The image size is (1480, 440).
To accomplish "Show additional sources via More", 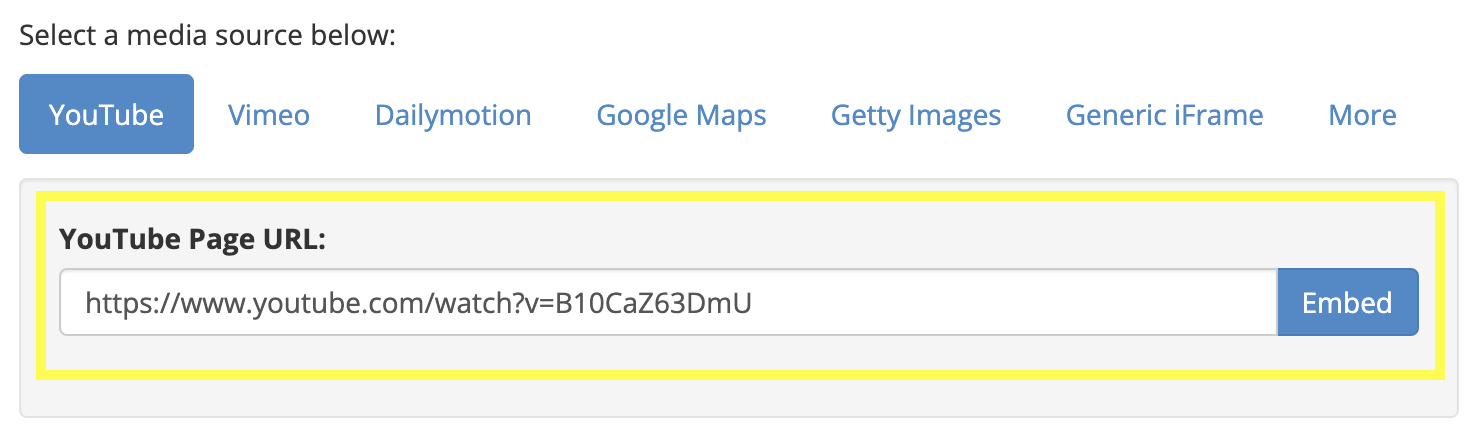I will [x=1362, y=115].
